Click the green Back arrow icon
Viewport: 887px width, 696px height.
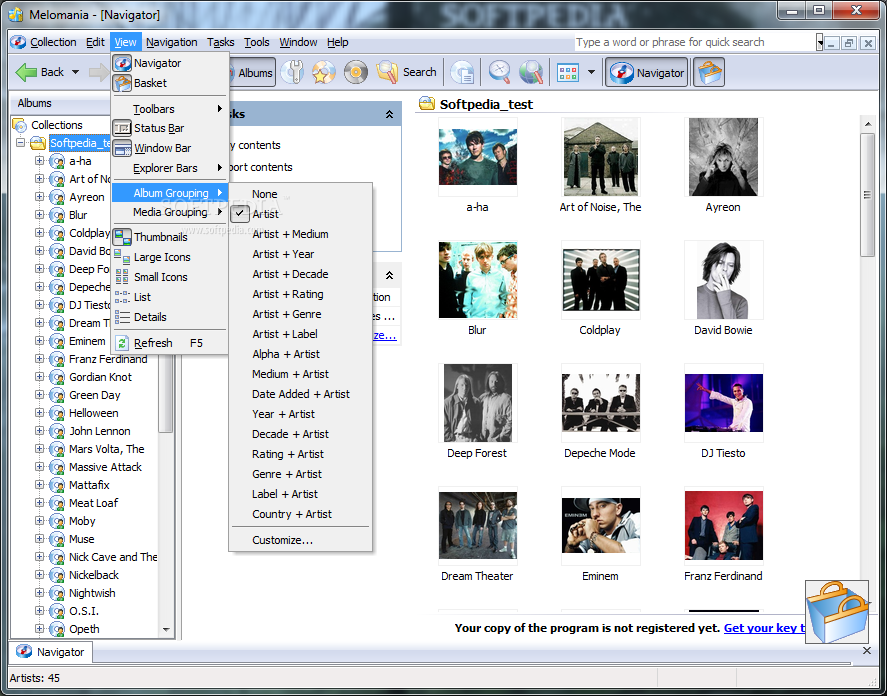pyautogui.click(x=26, y=72)
